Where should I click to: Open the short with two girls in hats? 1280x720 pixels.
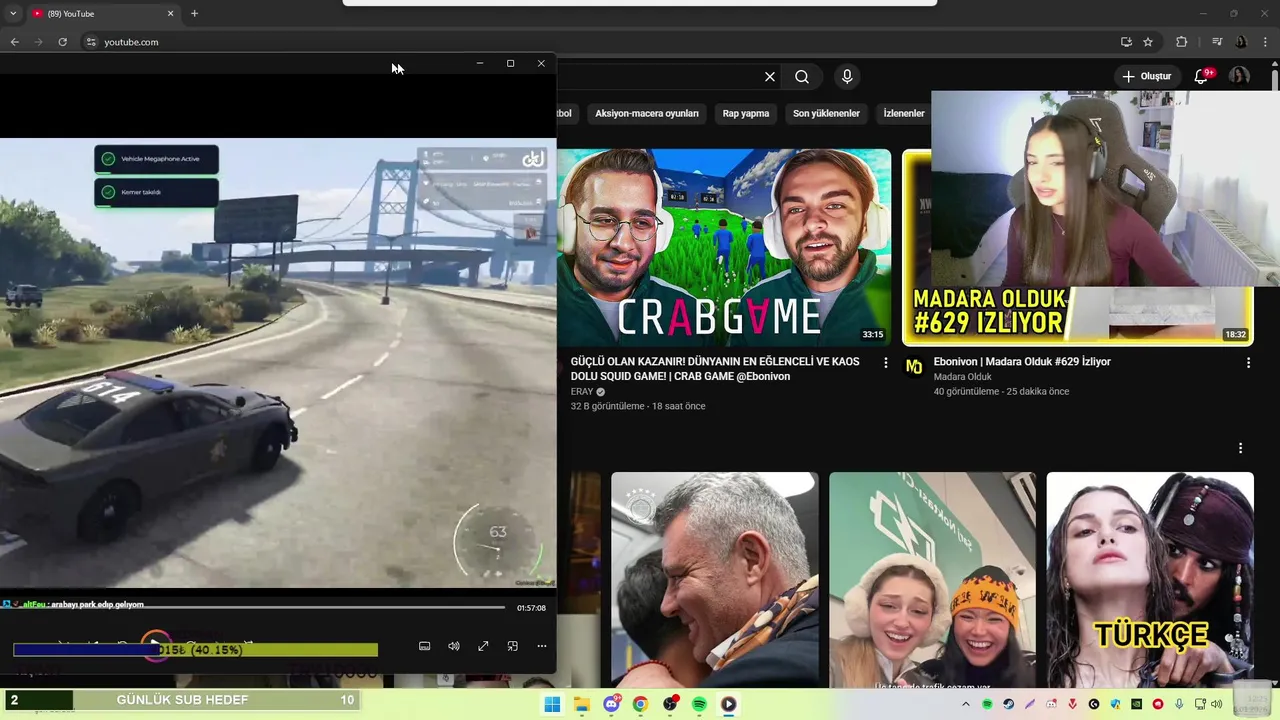[932, 580]
